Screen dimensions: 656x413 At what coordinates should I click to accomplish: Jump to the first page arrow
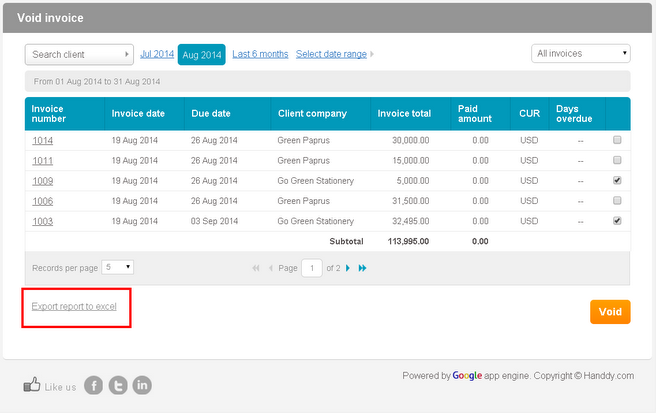[256, 268]
